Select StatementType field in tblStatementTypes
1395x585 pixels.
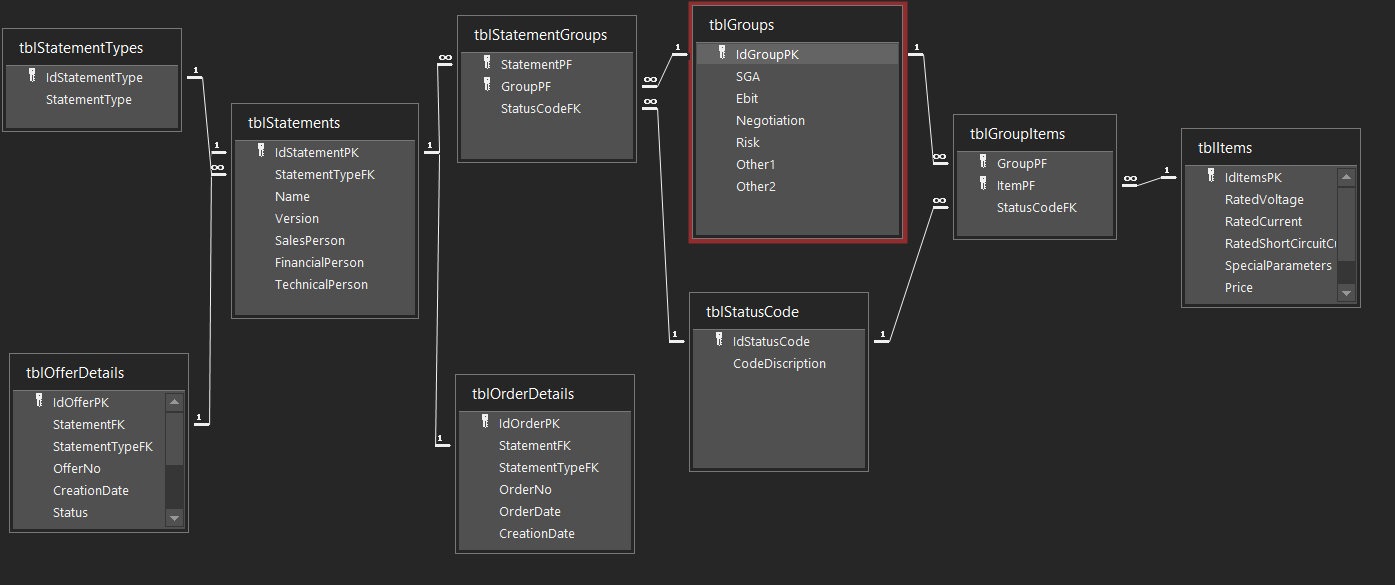tap(89, 99)
